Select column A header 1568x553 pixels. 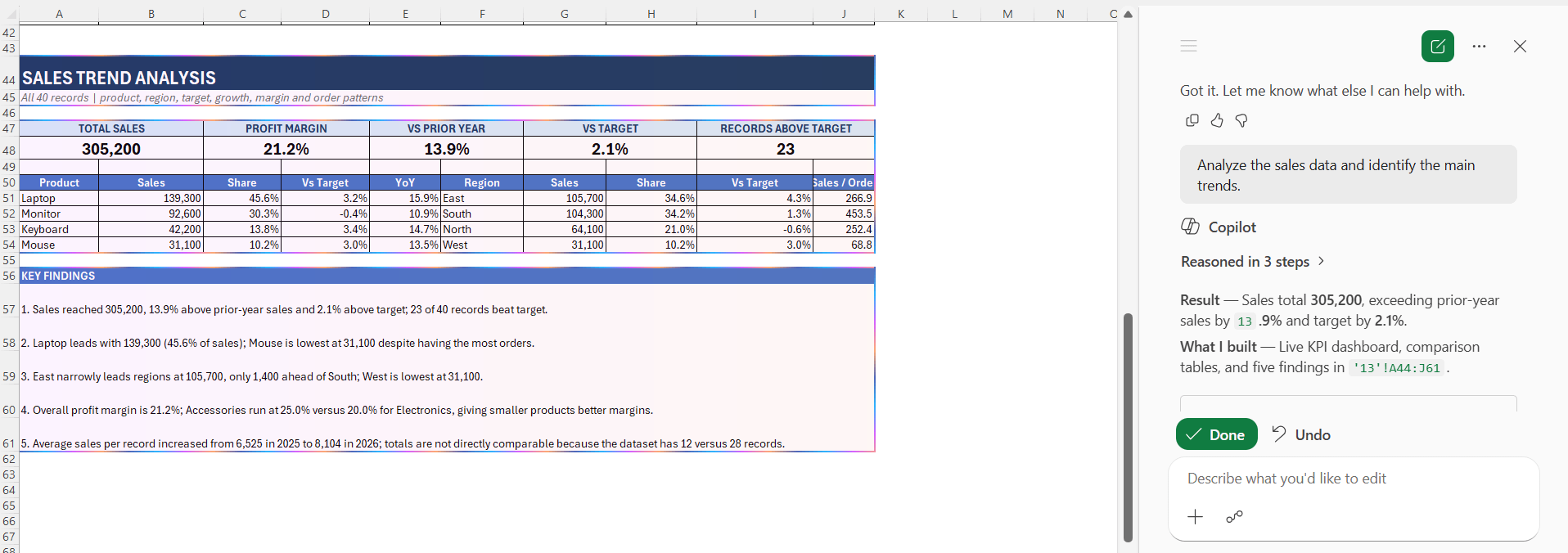(59, 13)
